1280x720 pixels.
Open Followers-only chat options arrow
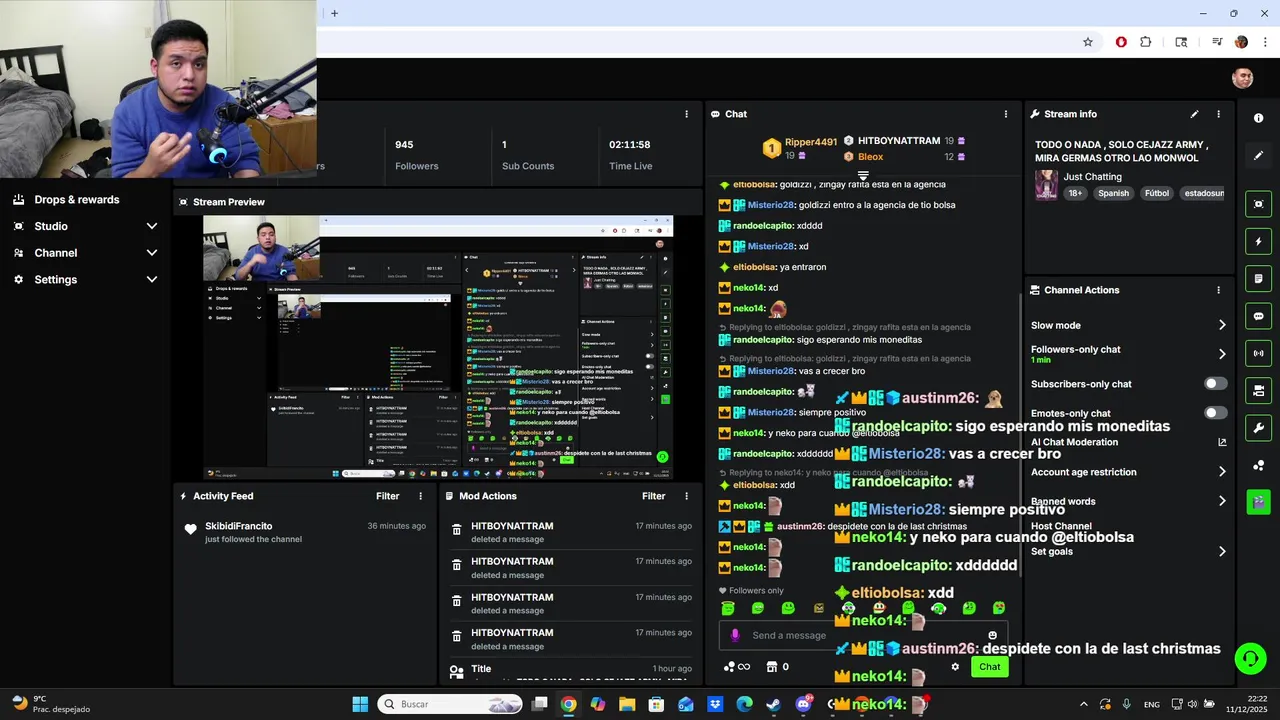1222,354
